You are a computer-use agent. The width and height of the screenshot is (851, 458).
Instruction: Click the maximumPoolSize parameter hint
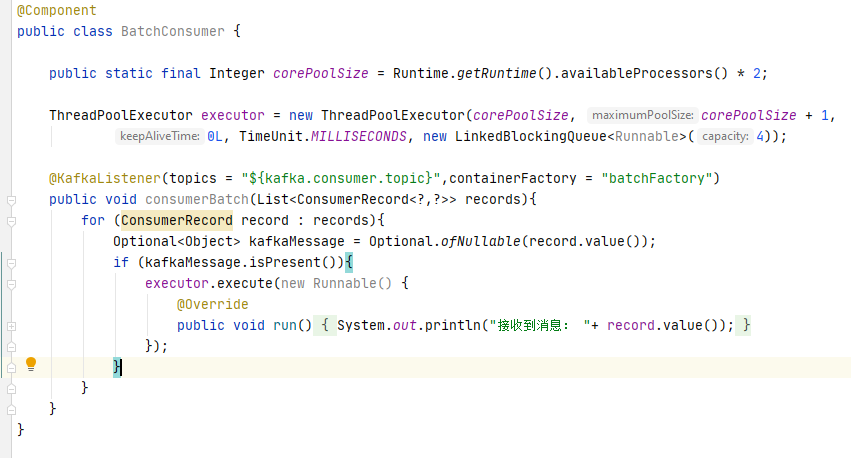[x=641, y=116]
